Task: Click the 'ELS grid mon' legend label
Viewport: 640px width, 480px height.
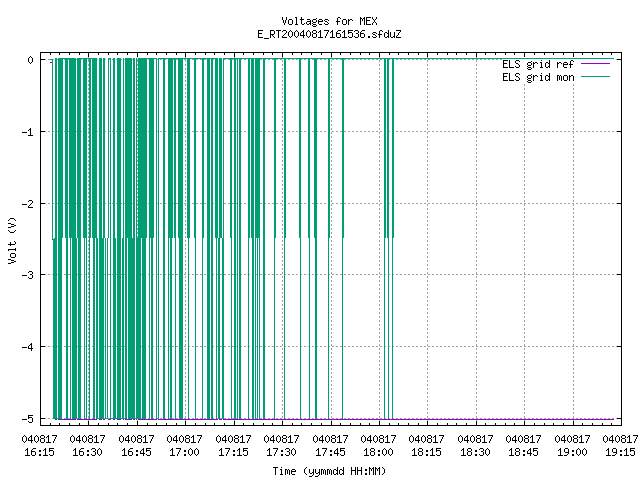Action: pyautogui.click(x=538, y=77)
